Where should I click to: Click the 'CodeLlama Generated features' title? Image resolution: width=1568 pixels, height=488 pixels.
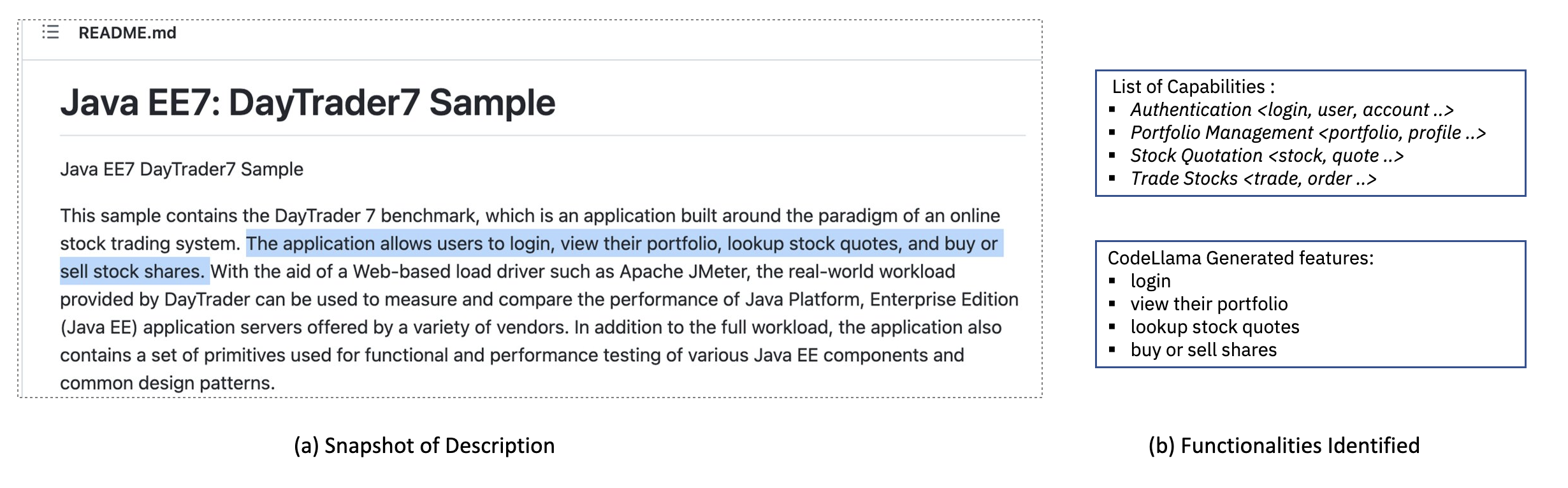click(x=1240, y=258)
